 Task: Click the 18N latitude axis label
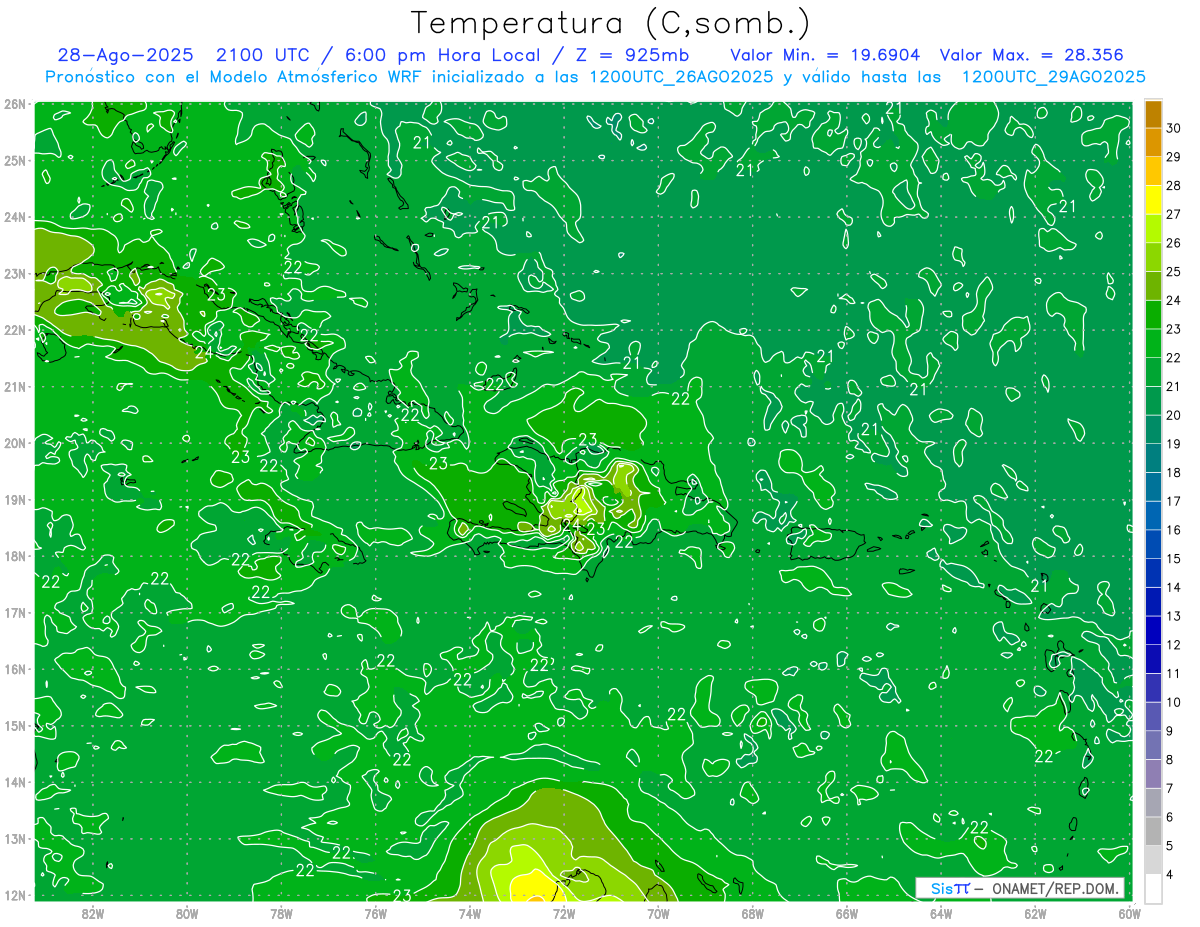pyautogui.click(x=14, y=556)
